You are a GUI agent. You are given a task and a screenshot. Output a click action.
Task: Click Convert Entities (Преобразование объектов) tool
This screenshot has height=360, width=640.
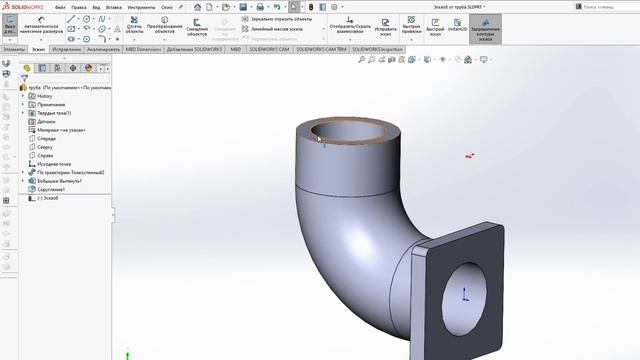click(x=164, y=25)
